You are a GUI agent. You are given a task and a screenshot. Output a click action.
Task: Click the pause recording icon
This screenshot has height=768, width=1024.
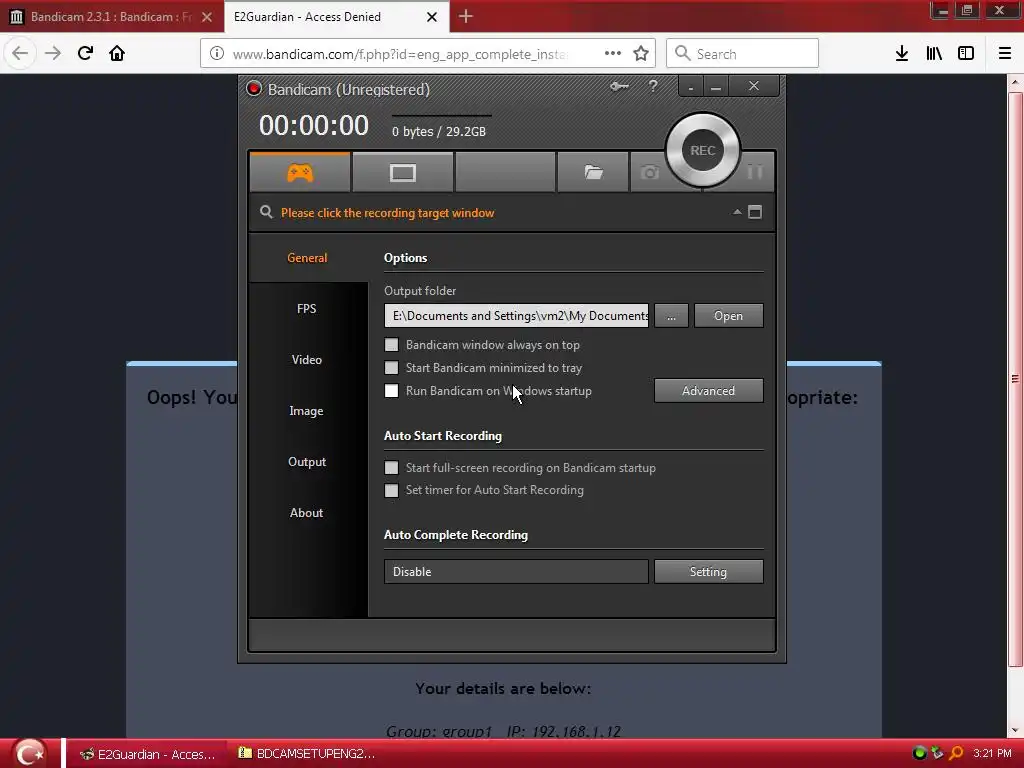(x=755, y=172)
